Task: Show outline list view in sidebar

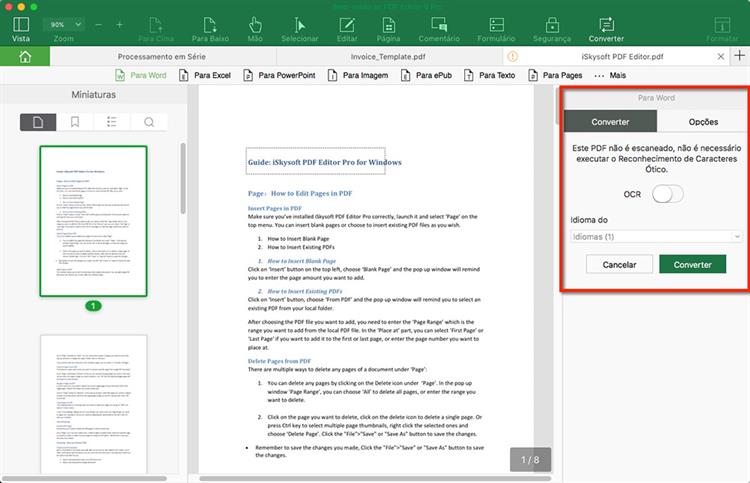Action: pos(111,122)
